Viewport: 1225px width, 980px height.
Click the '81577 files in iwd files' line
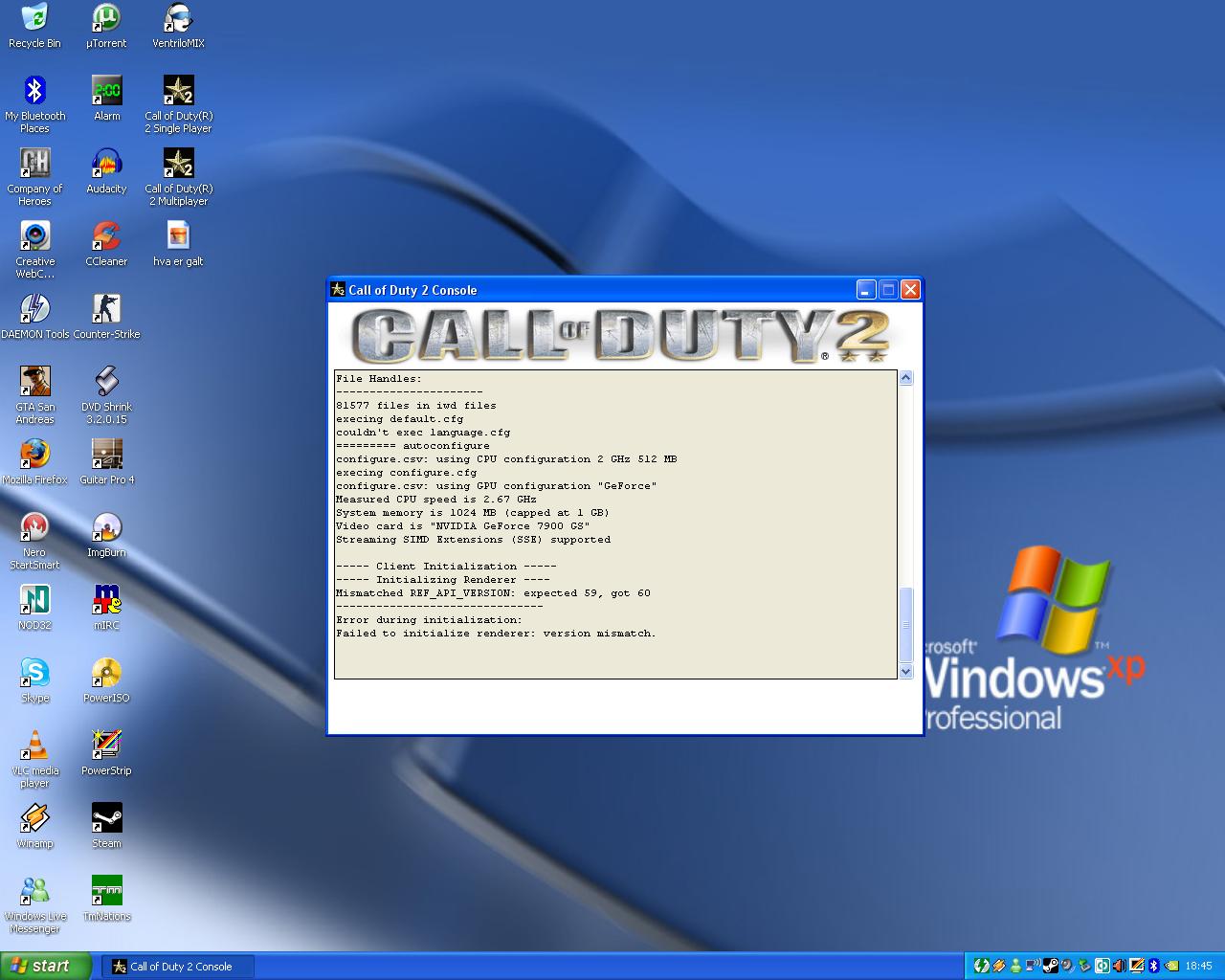(416, 406)
